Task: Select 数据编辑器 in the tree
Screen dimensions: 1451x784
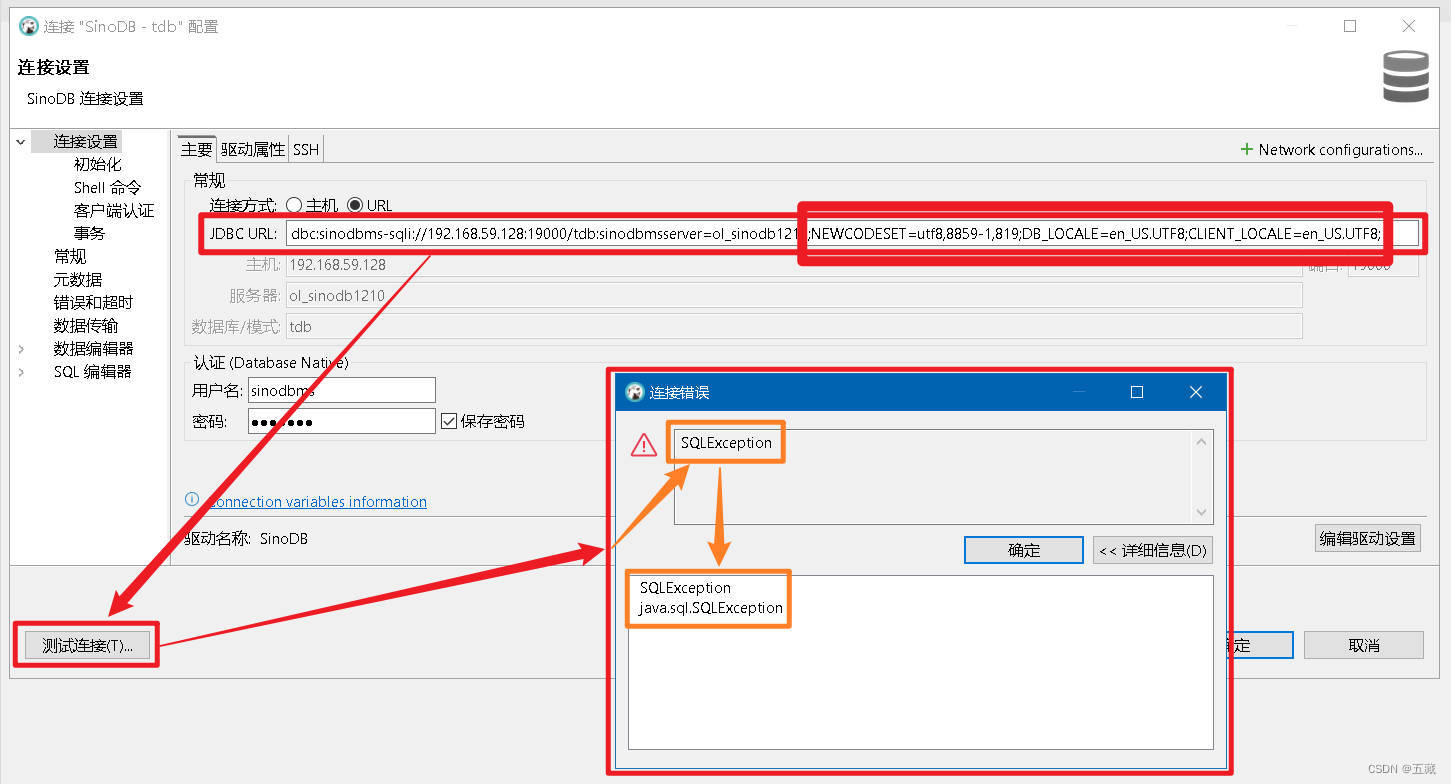Action: (93, 348)
